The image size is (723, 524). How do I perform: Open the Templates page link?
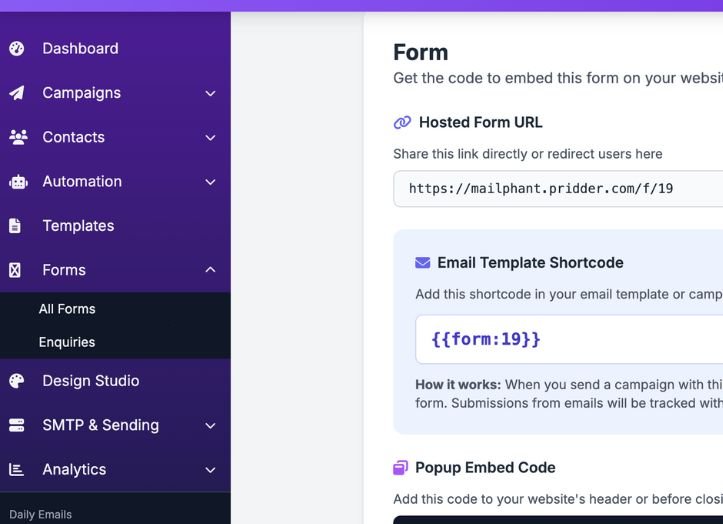pyautogui.click(x=78, y=226)
